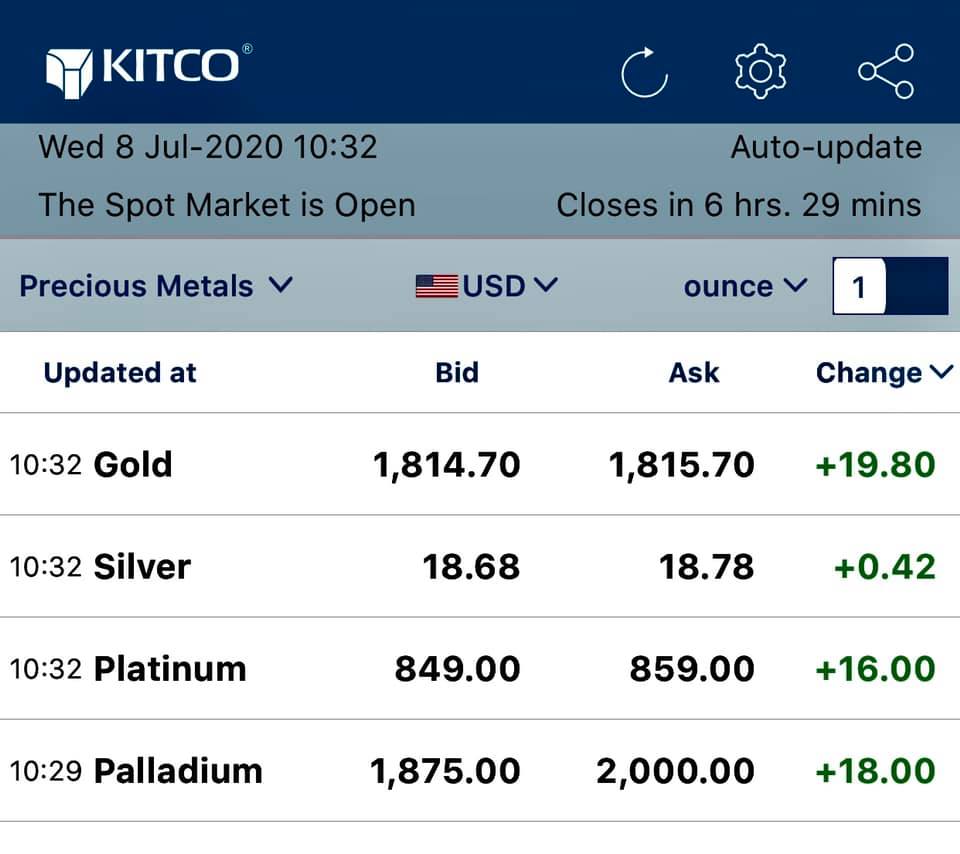Tap the share icon
This screenshot has width=960, height=854.
click(886, 71)
